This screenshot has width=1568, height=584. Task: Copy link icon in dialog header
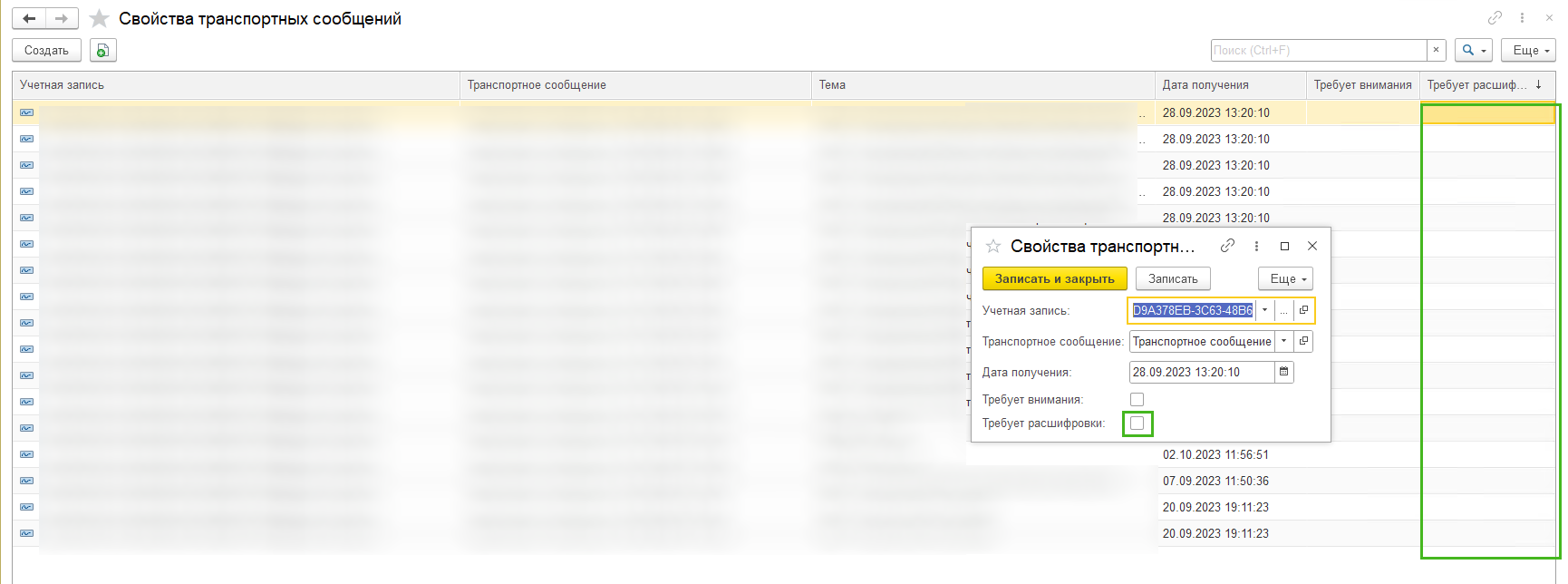tap(1228, 246)
